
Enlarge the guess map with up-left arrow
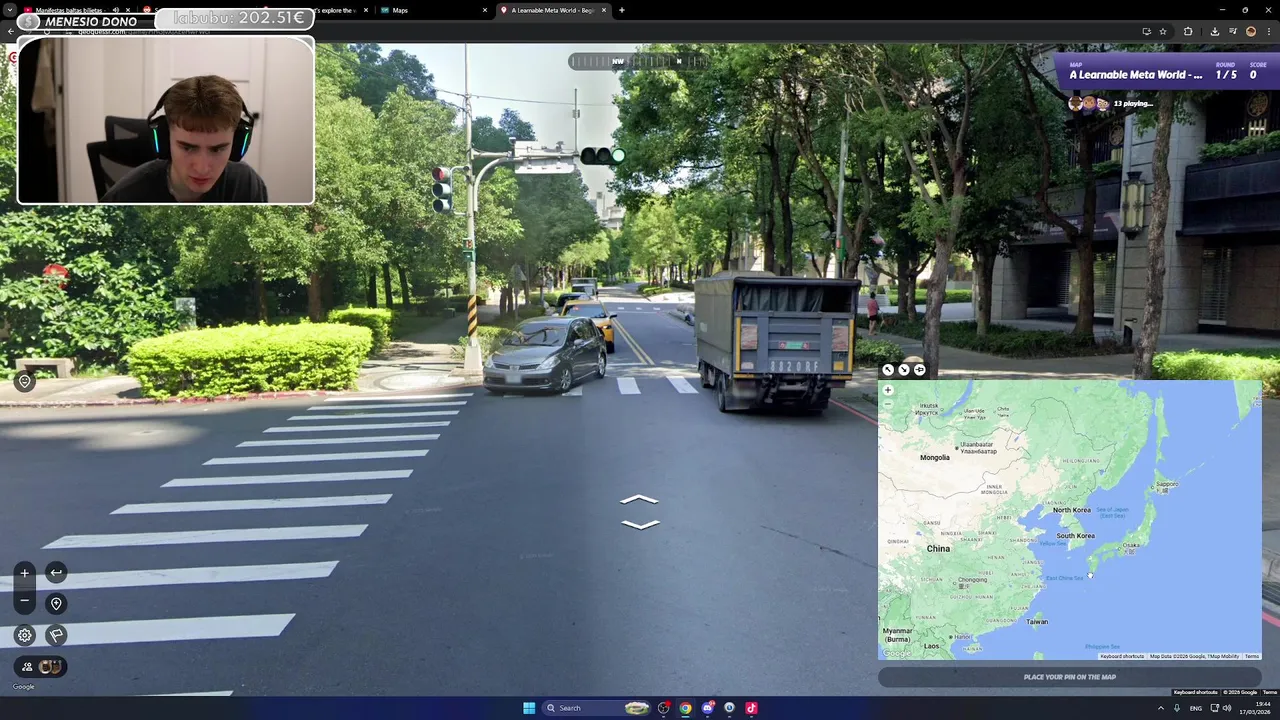pyautogui.click(x=888, y=370)
